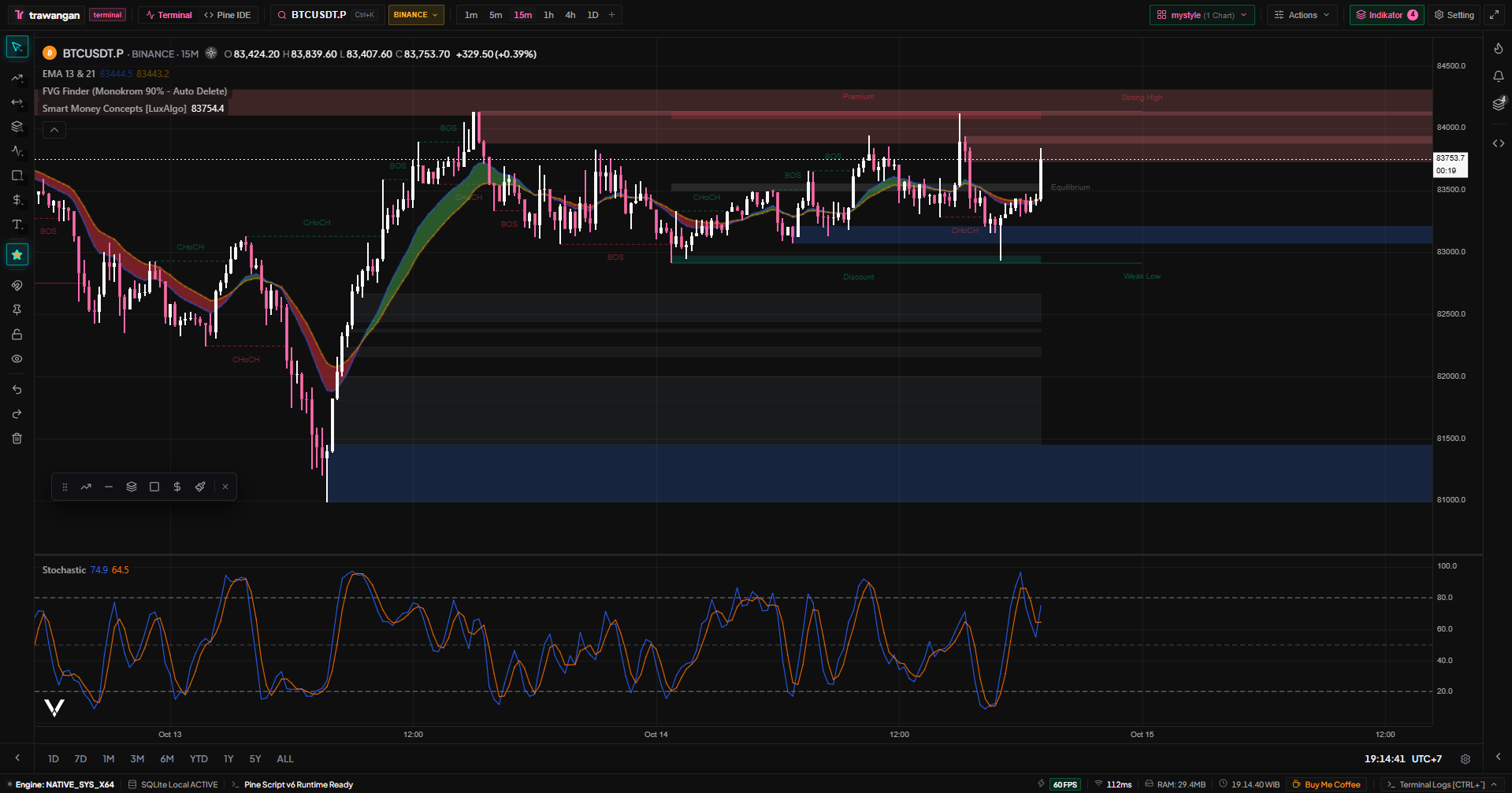The width and height of the screenshot is (1512, 793).
Task: Open the Pine IDE tab
Action: point(228,15)
